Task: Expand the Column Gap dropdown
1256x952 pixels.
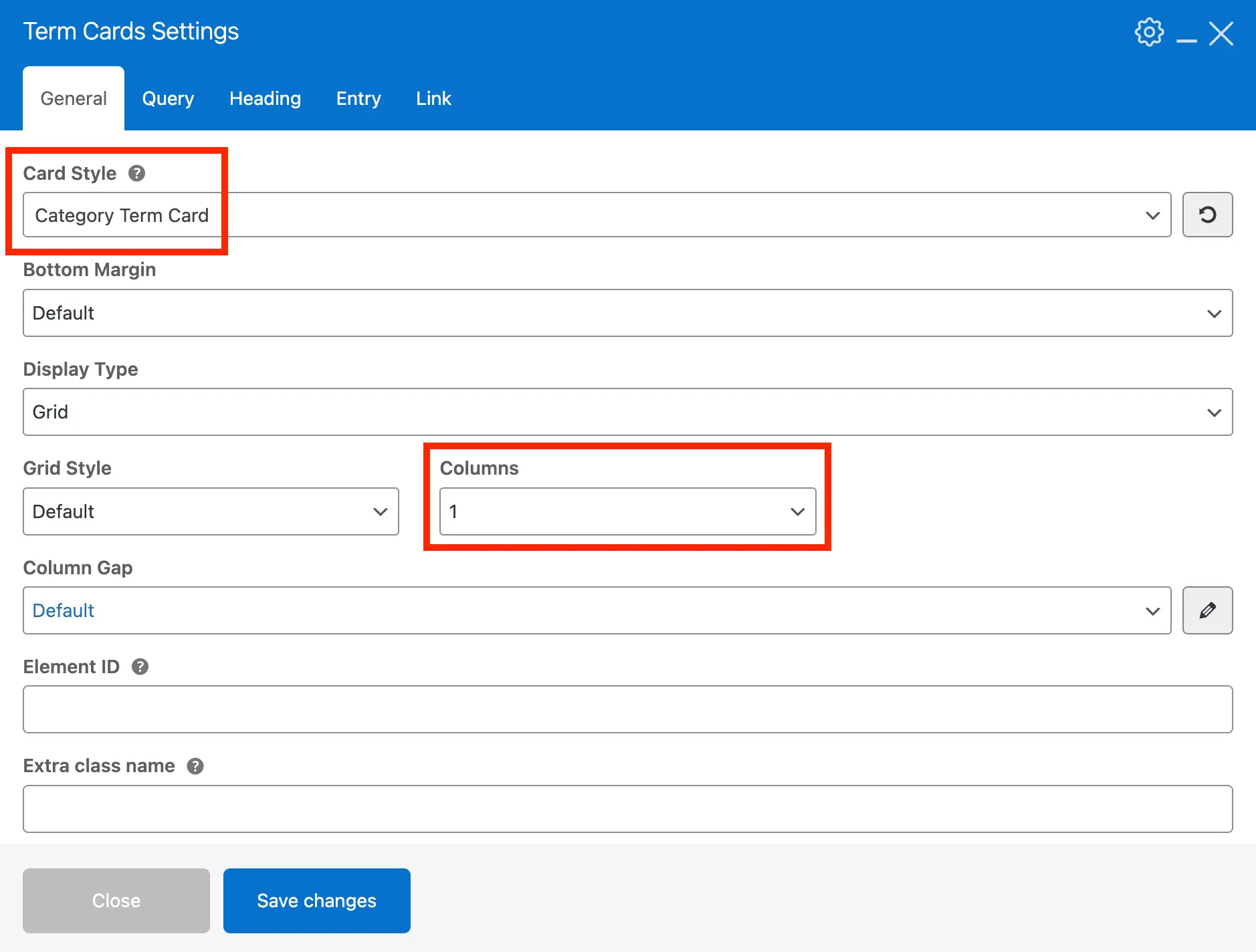Action: pyautogui.click(x=597, y=610)
